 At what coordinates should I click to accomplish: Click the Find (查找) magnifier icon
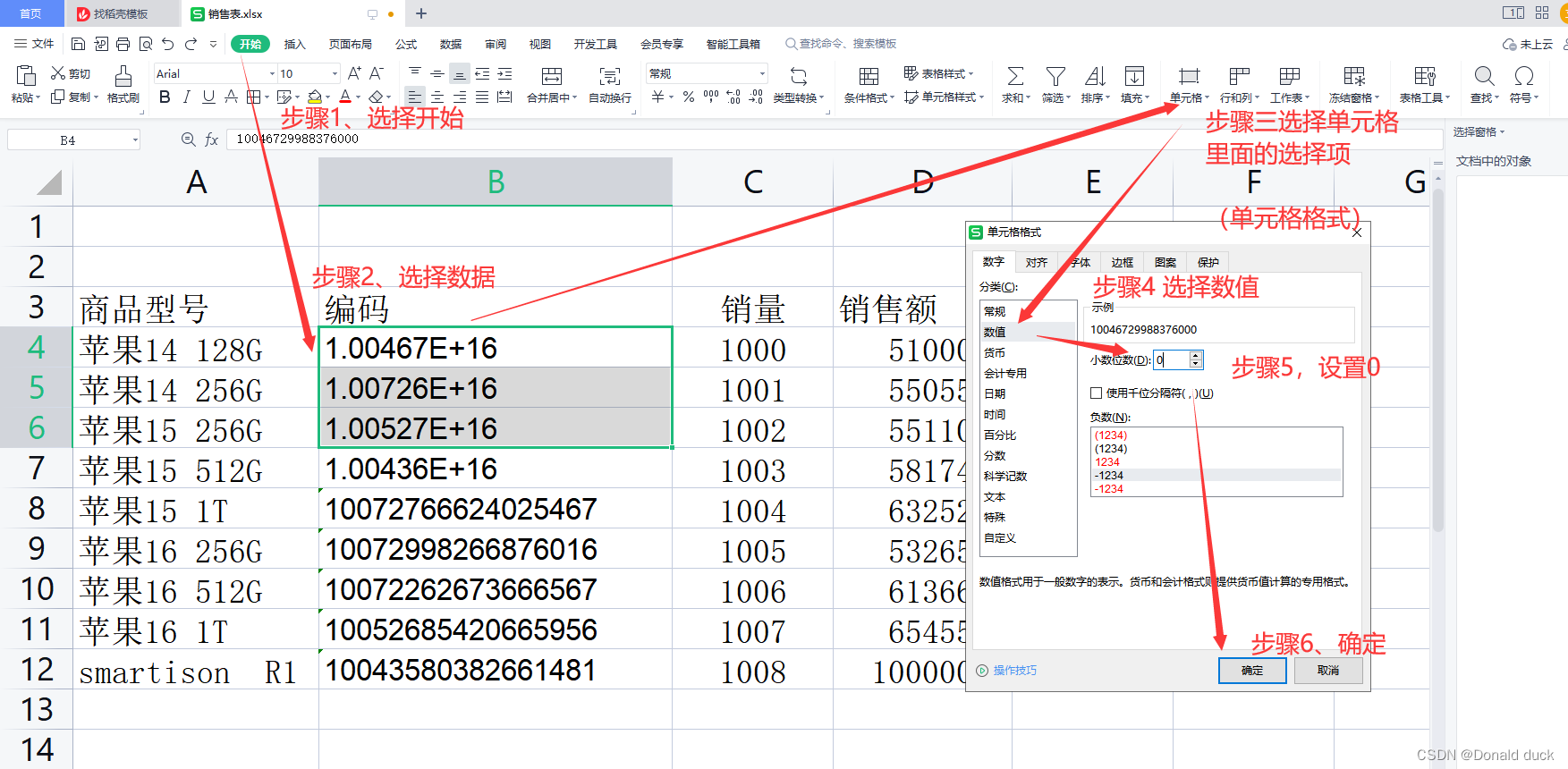click(x=1485, y=76)
